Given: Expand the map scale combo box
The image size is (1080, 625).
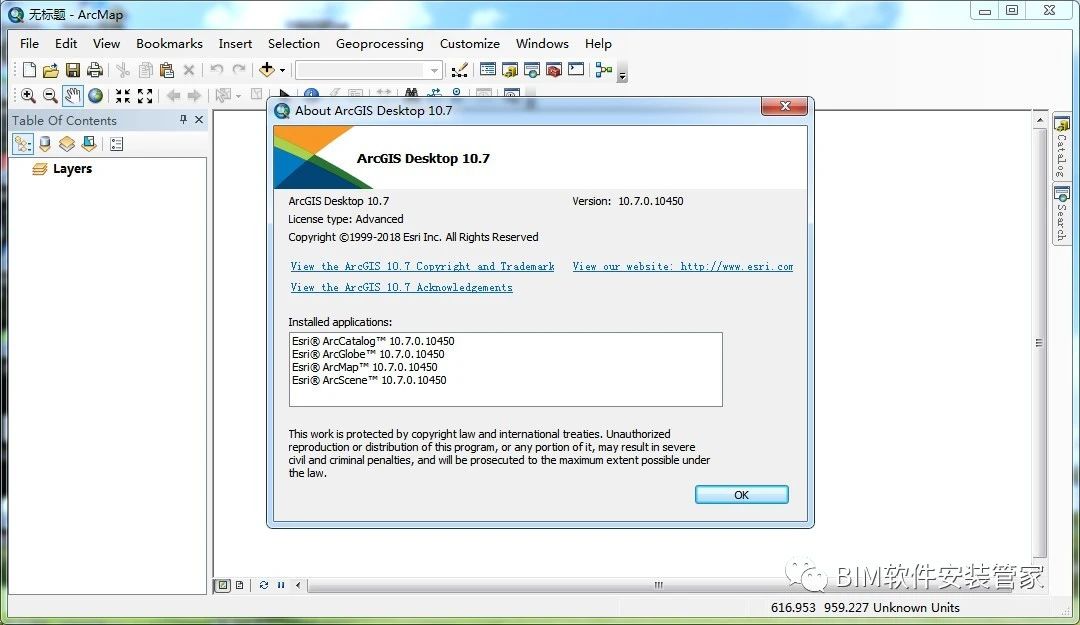Looking at the screenshot, I should click(434, 70).
